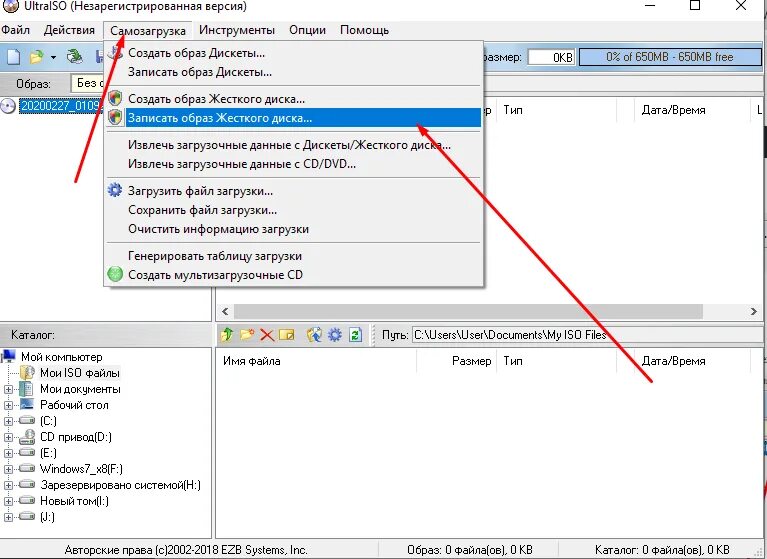Expand the (J:) drive node

coord(8,517)
